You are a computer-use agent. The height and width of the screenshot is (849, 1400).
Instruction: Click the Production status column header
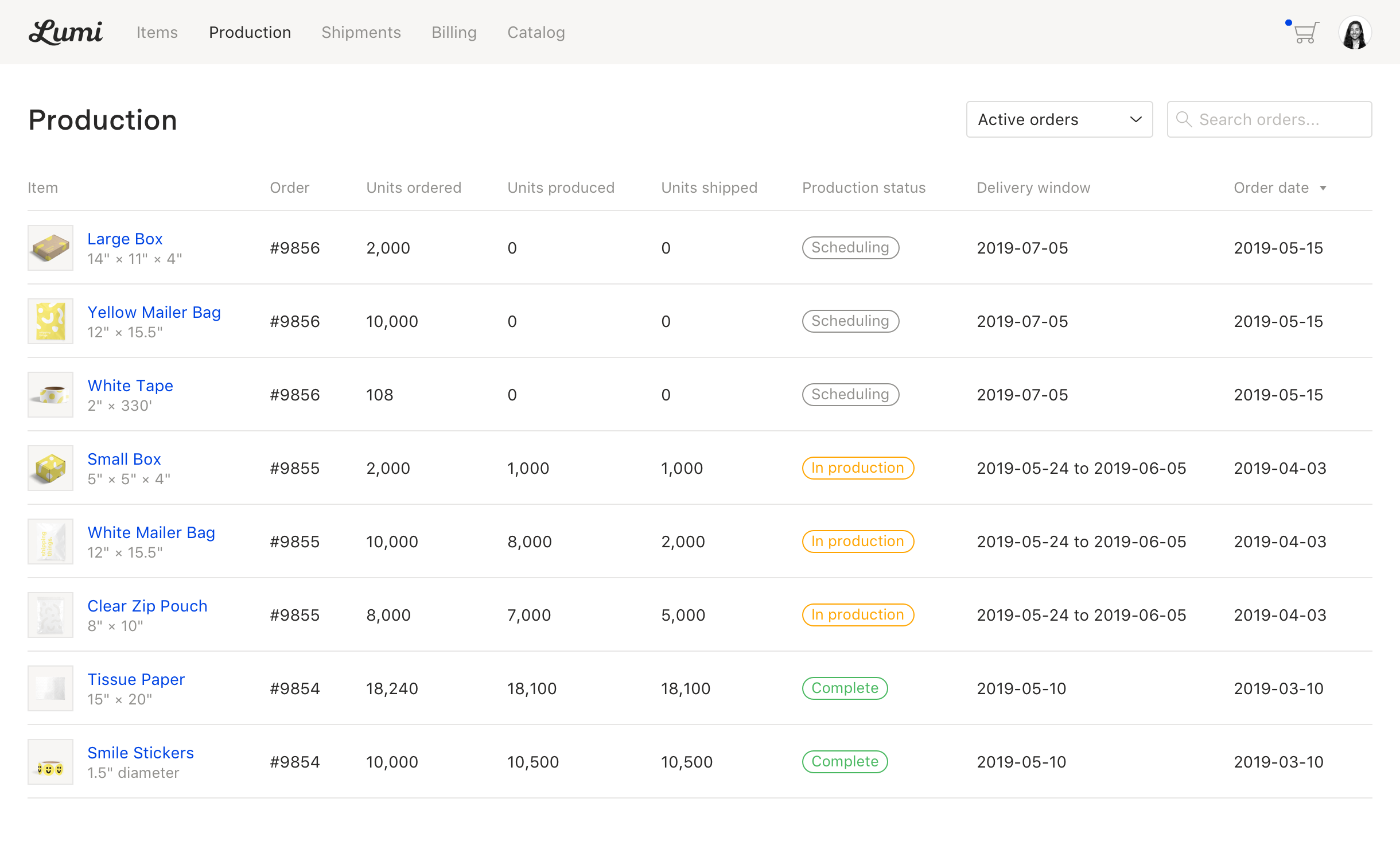(864, 188)
